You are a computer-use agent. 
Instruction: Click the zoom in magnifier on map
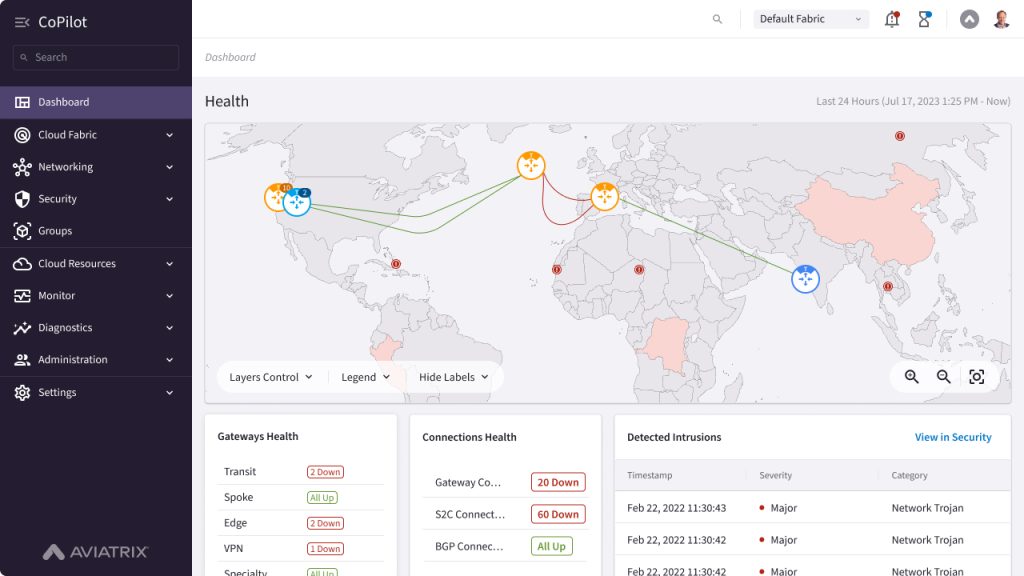tap(911, 377)
